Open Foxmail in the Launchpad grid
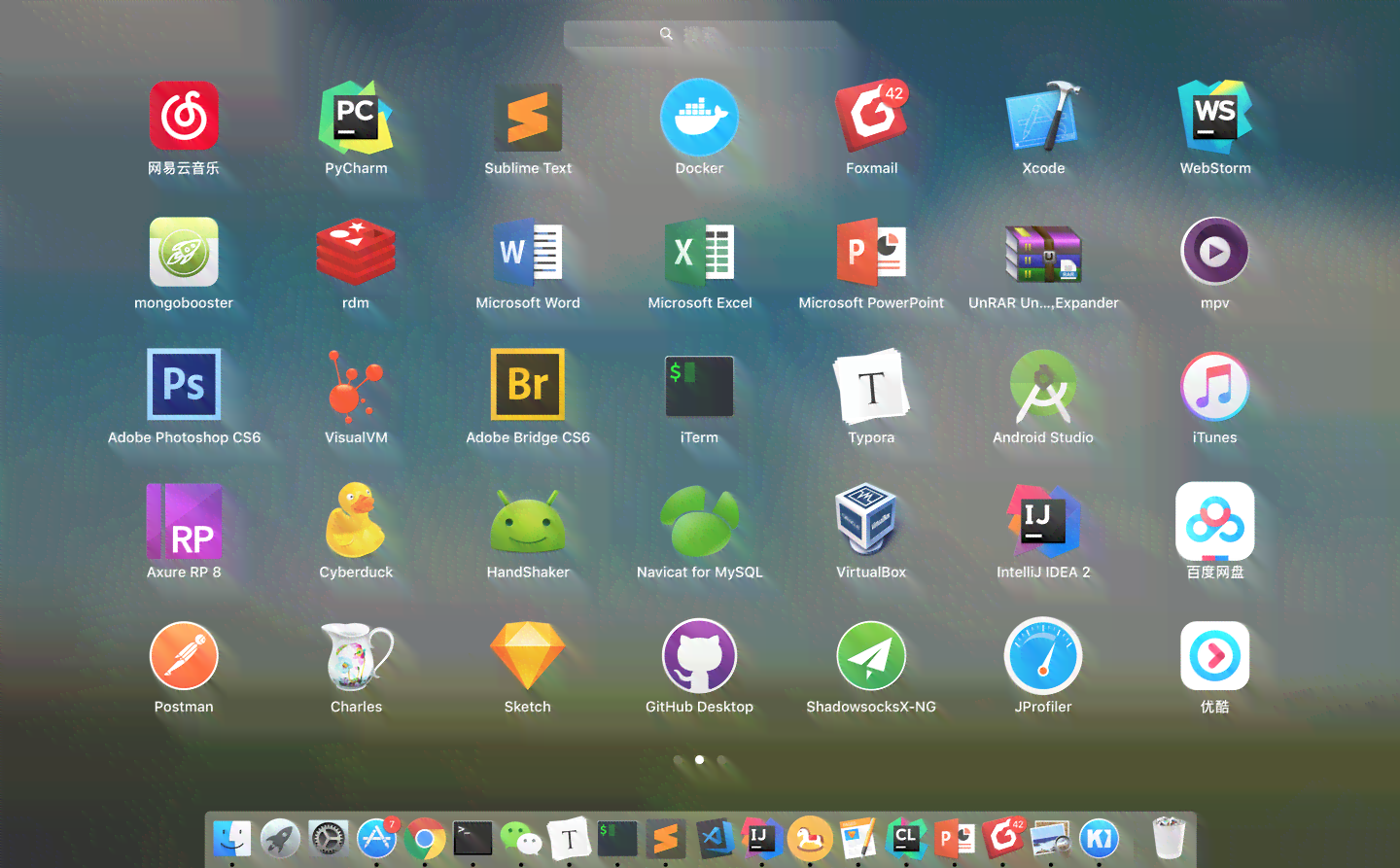Screen dimensions: 1400x868 (x=872, y=116)
